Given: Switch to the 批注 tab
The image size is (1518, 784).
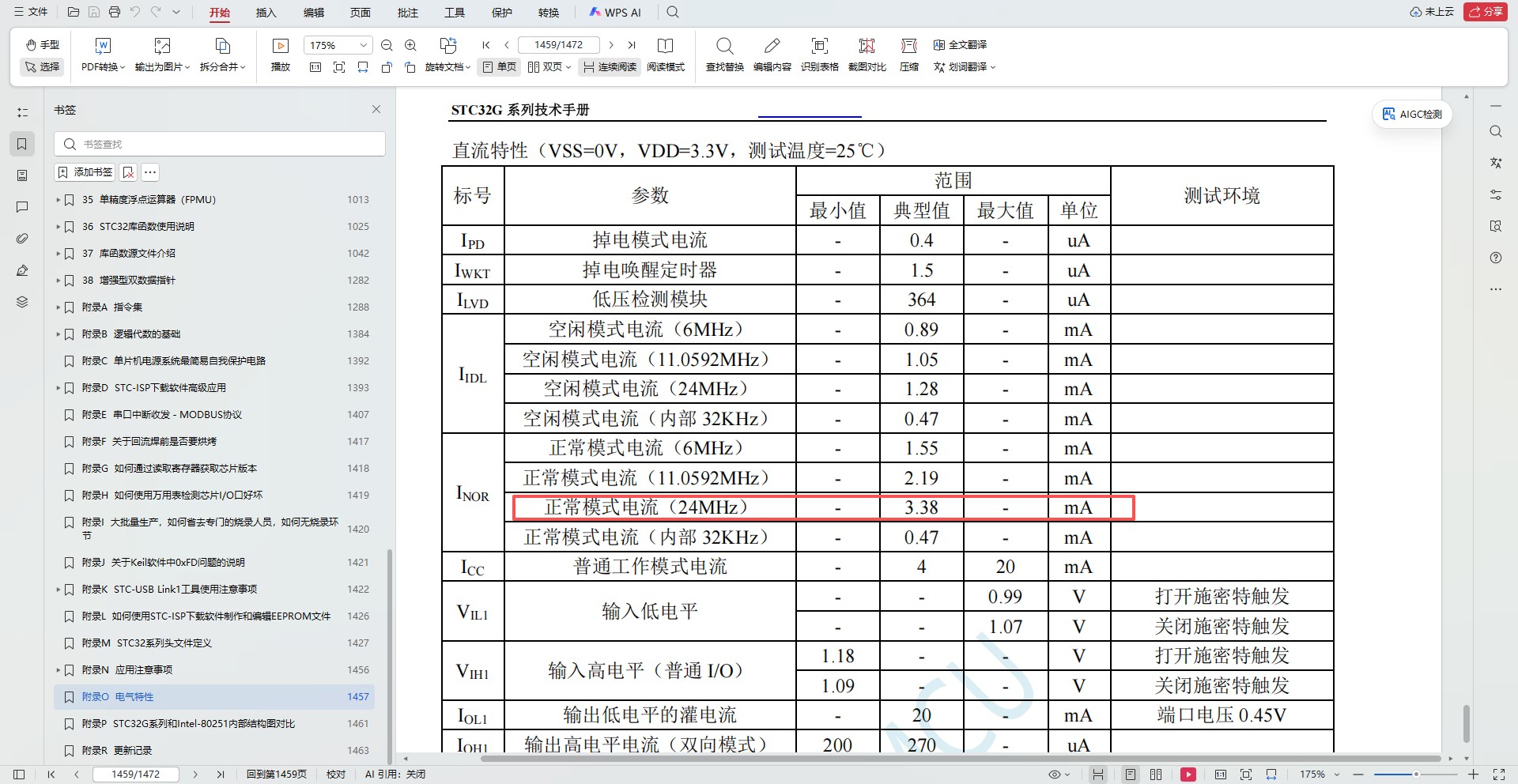Looking at the screenshot, I should coord(408,13).
